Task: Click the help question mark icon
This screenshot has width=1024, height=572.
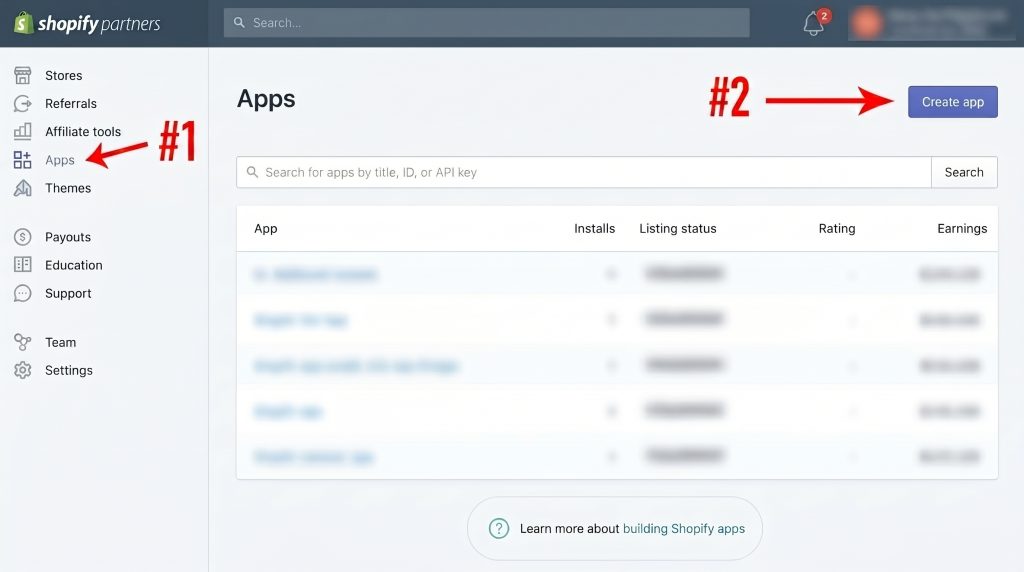Action: click(x=499, y=528)
